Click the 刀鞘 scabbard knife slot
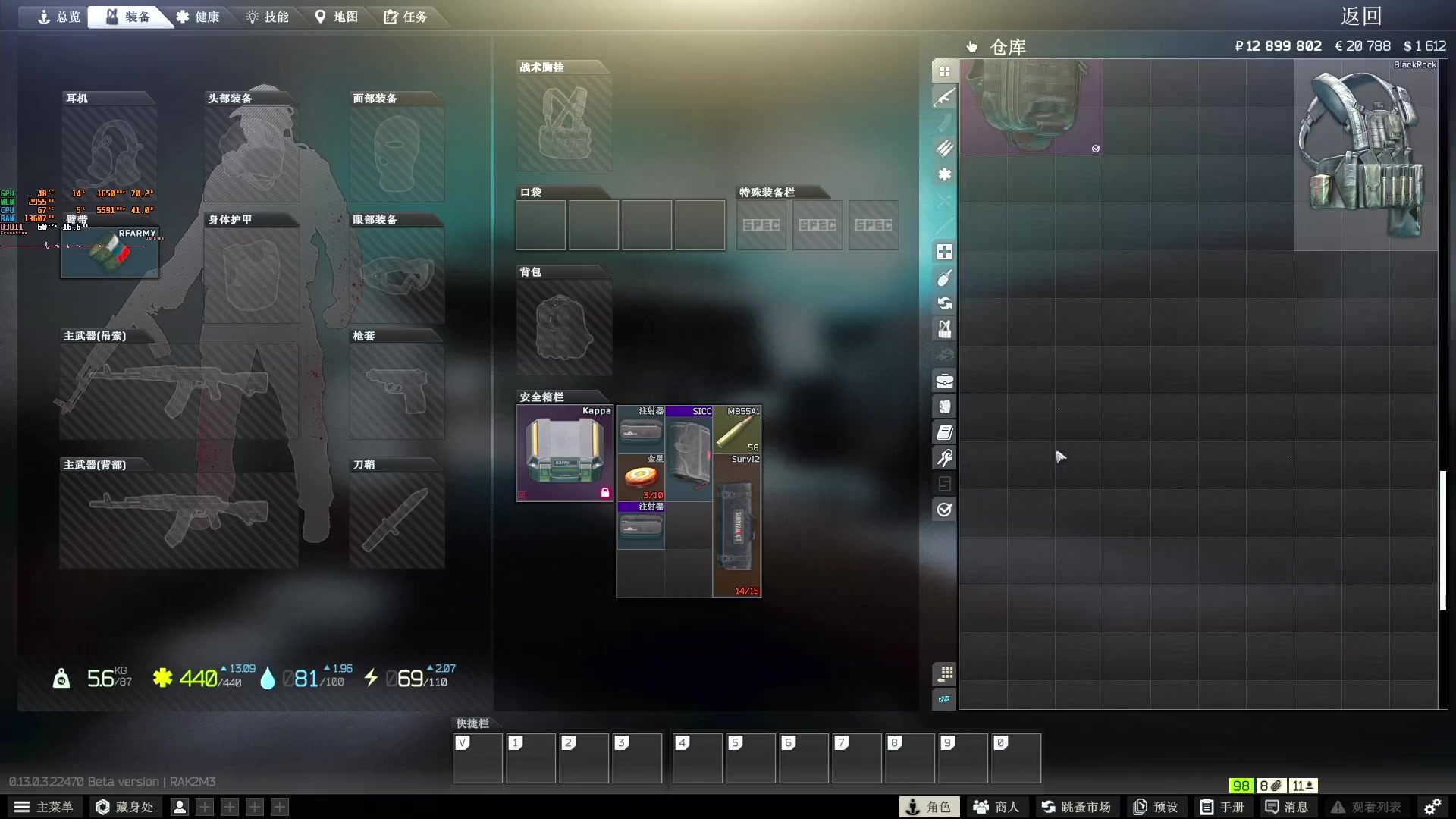The width and height of the screenshot is (1456, 819). click(397, 520)
